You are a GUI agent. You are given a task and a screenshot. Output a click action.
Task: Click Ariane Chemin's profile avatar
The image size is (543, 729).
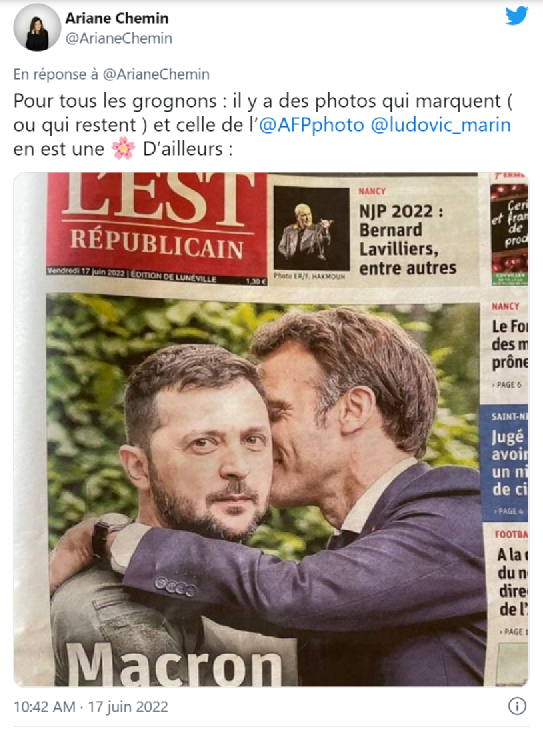tap(37, 28)
